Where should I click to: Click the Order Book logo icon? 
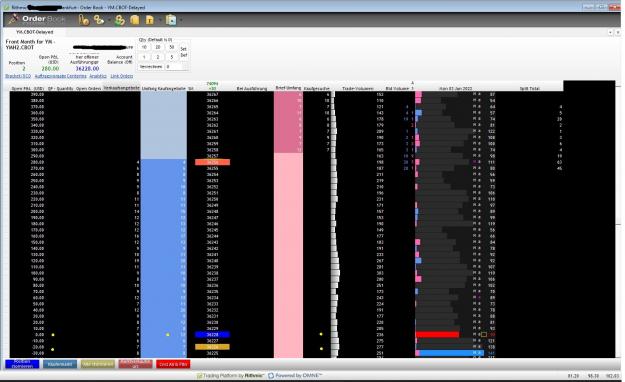click(x=14, y=19)
